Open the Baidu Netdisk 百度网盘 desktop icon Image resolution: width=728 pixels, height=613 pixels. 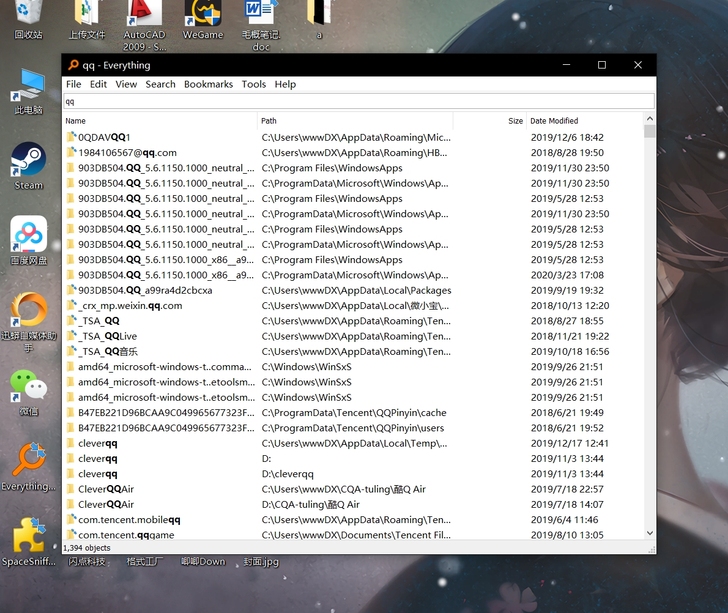[x=28, y=240]
